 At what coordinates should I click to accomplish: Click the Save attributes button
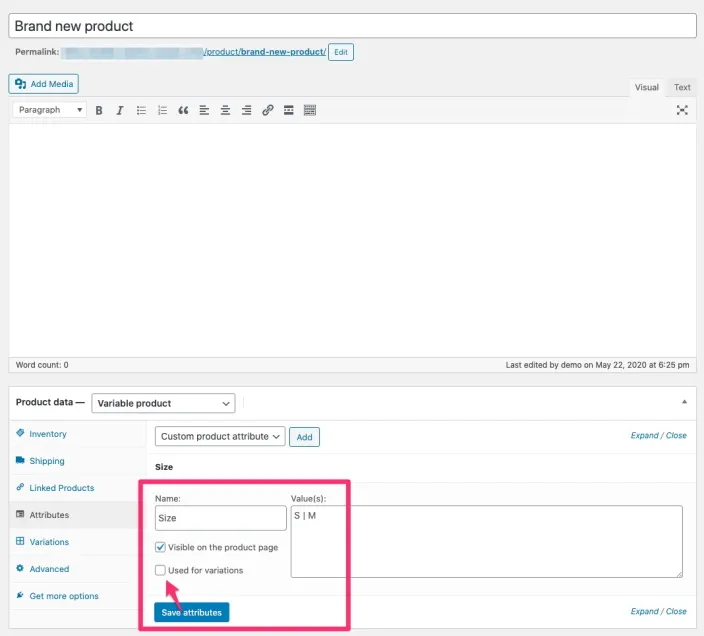click(192, 612)
